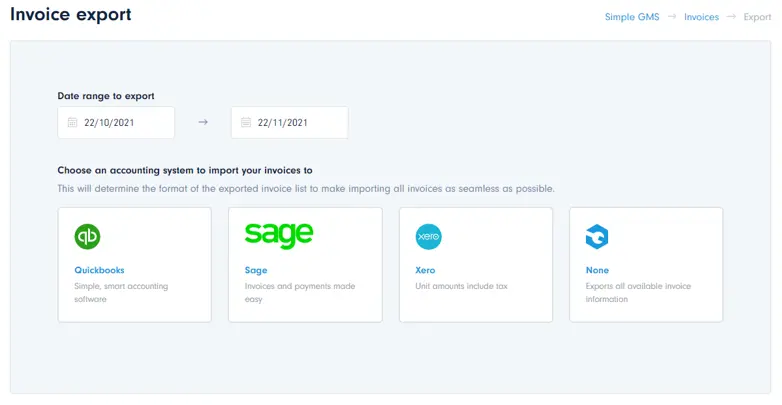Click the Export breadcrumb item
This screenshot has height=405, width=782.
757,17
